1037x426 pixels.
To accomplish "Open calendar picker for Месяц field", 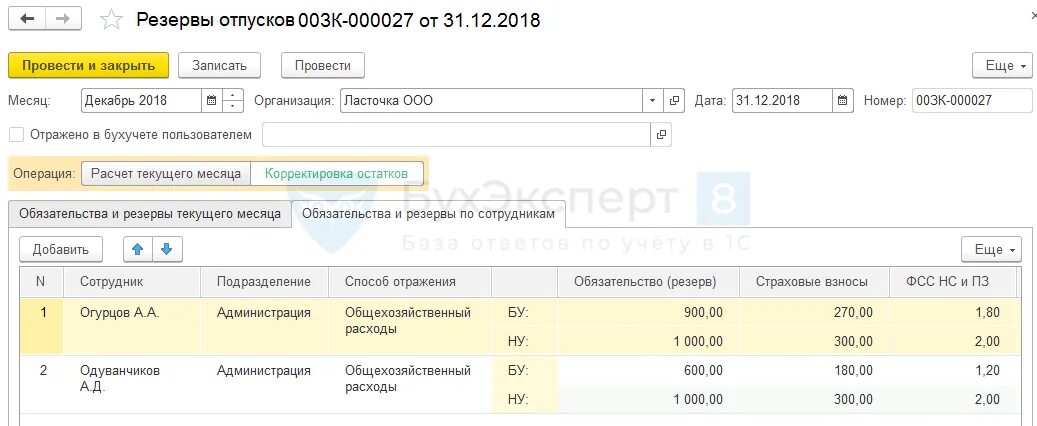I will (x=212, y=101).
